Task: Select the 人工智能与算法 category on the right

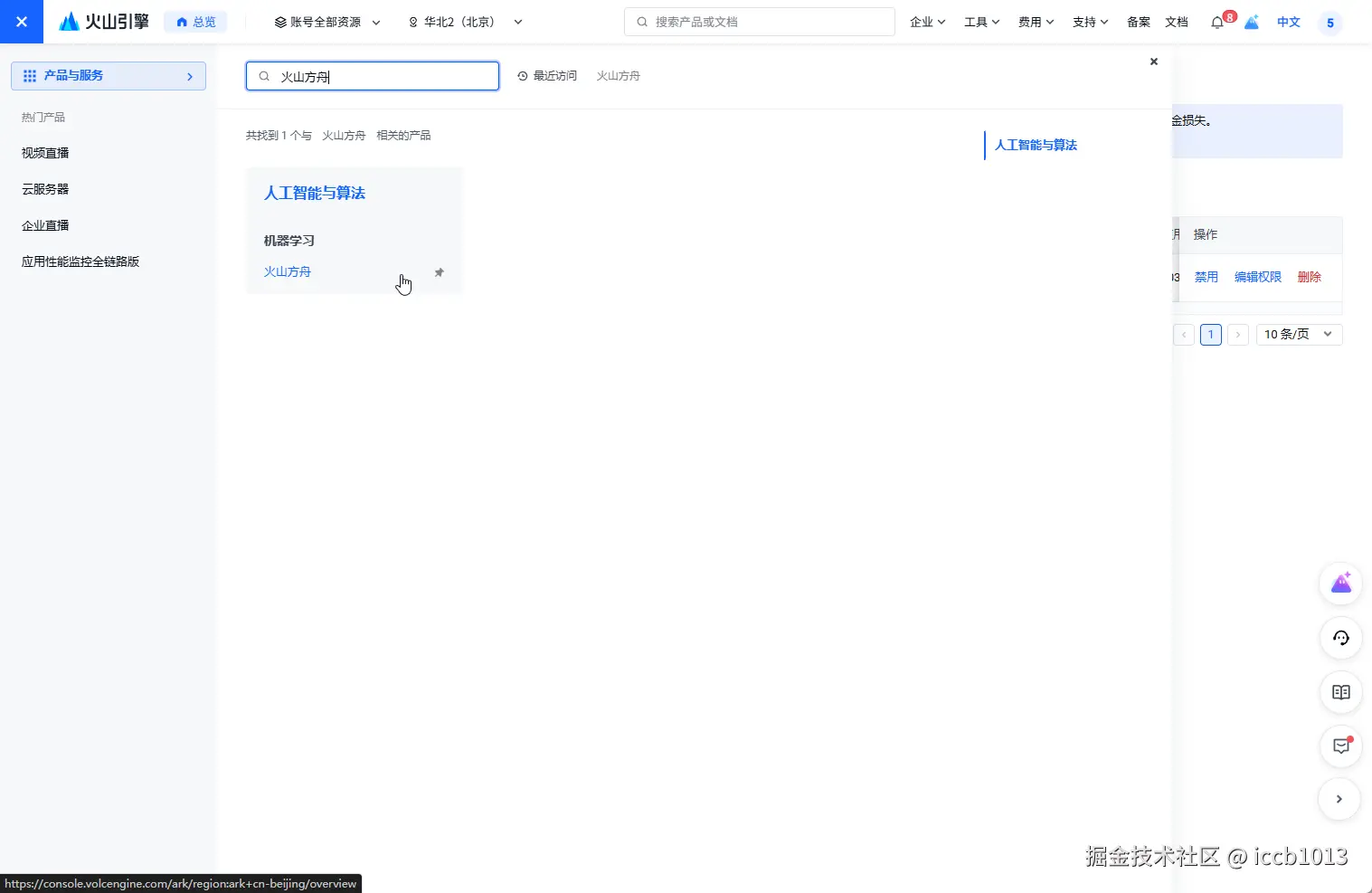Action: [1036, 145]
